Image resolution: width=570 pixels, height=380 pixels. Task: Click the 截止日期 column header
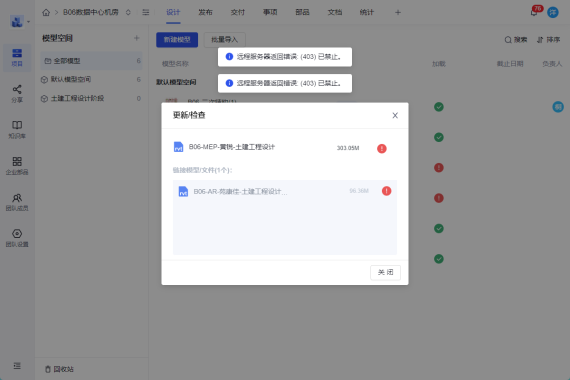pos(510,64)
